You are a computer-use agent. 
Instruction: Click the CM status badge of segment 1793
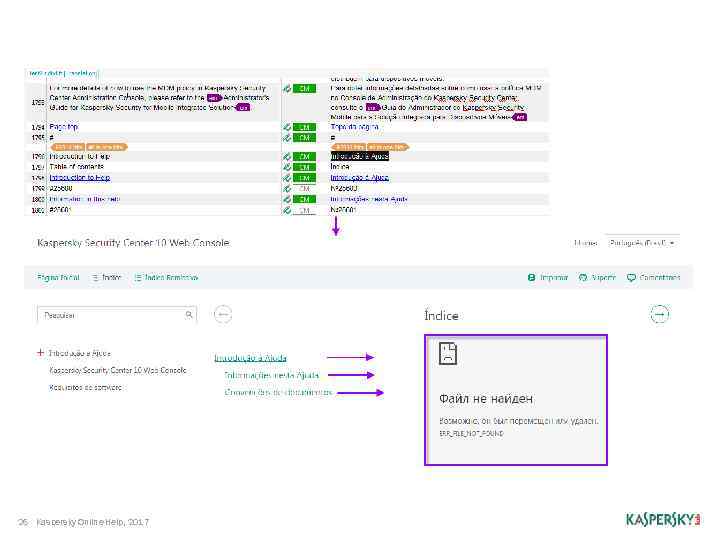pos(304,88)
